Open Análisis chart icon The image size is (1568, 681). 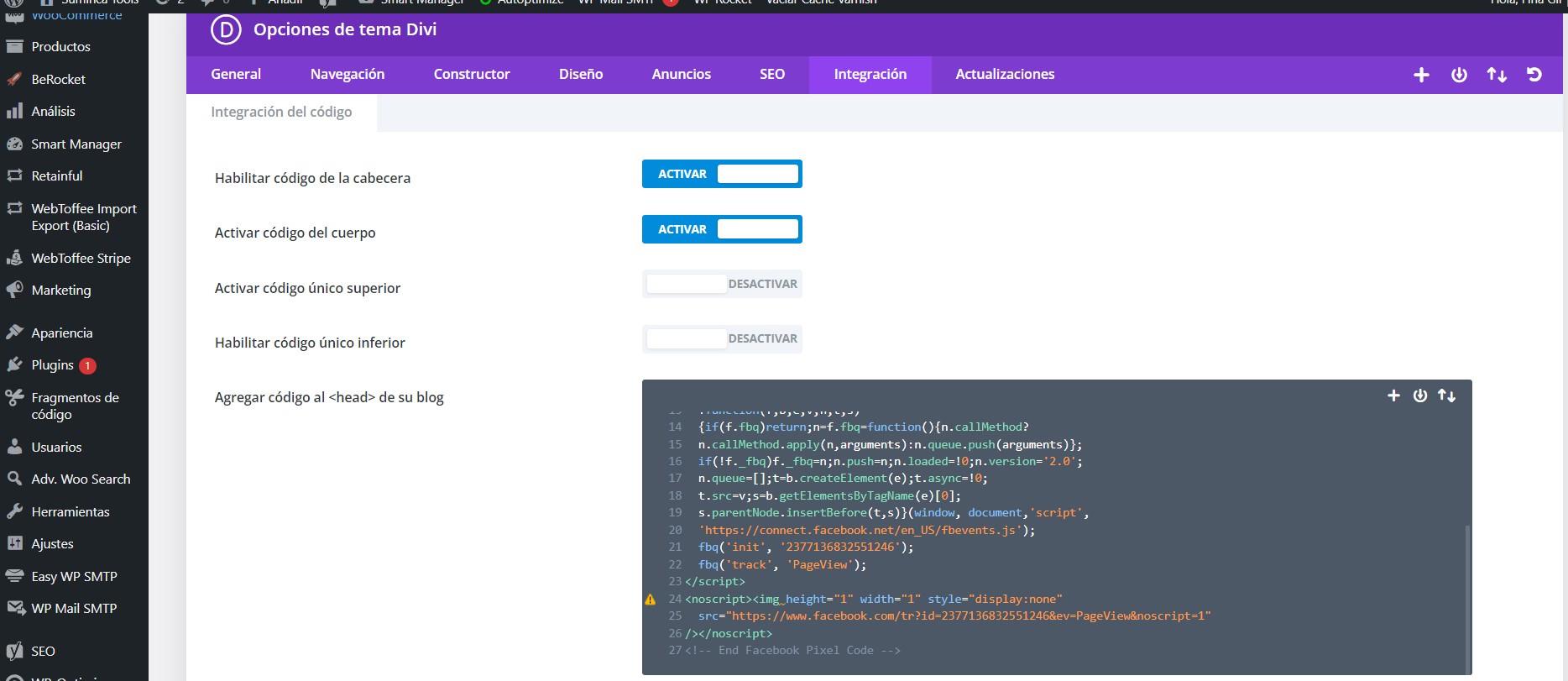[x=14, y=111]
